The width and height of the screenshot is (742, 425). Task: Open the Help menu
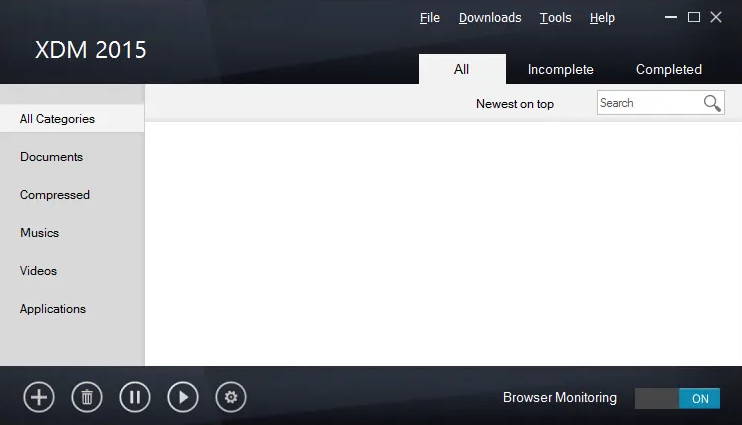coord(602,18)
